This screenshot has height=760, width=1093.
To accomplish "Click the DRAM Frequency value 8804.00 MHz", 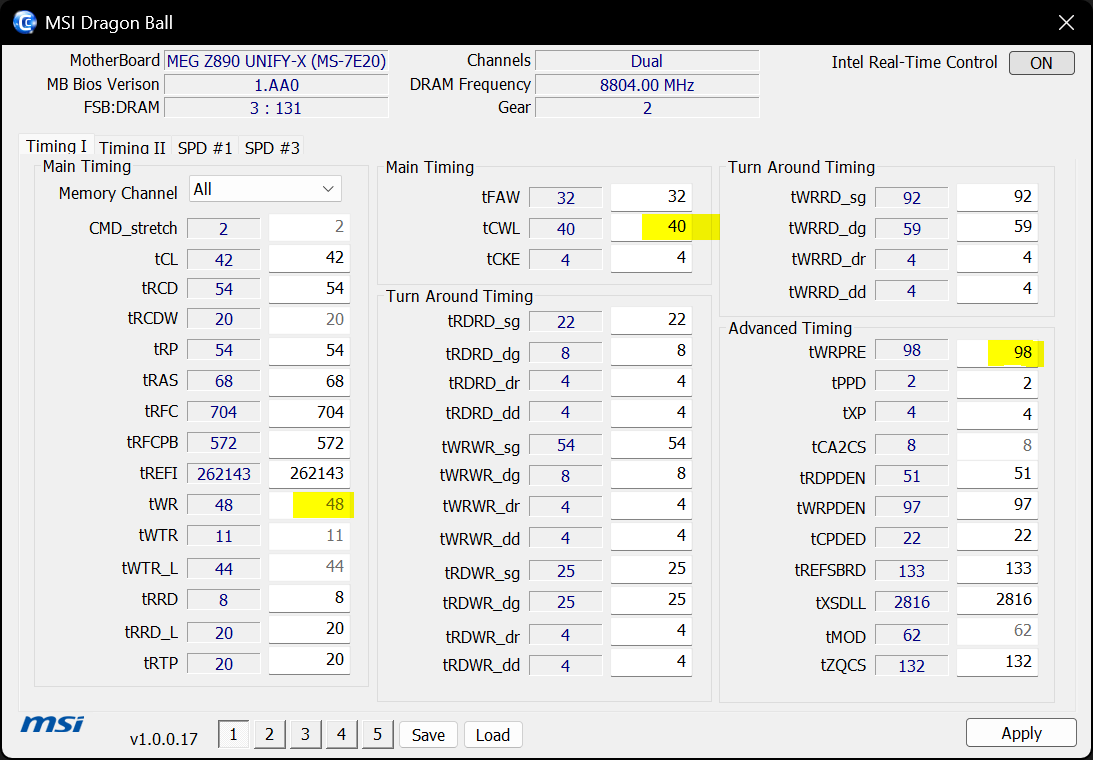I will click(x=647, y=85).
